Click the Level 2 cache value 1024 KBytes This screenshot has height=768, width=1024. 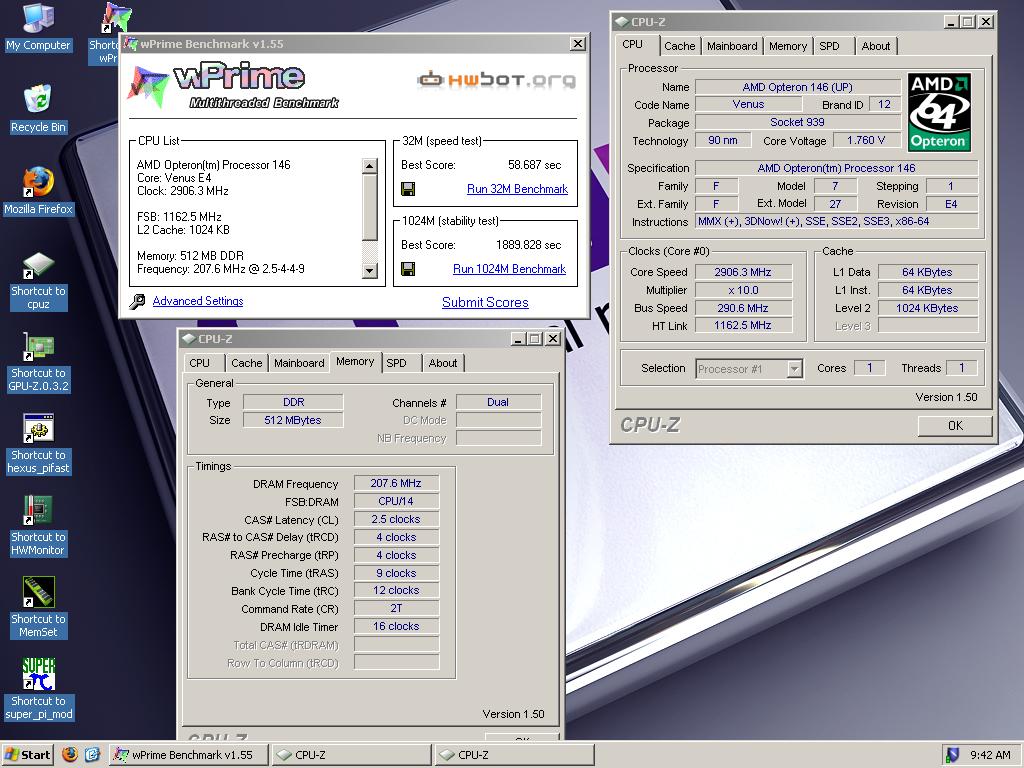tap(927, 308)
